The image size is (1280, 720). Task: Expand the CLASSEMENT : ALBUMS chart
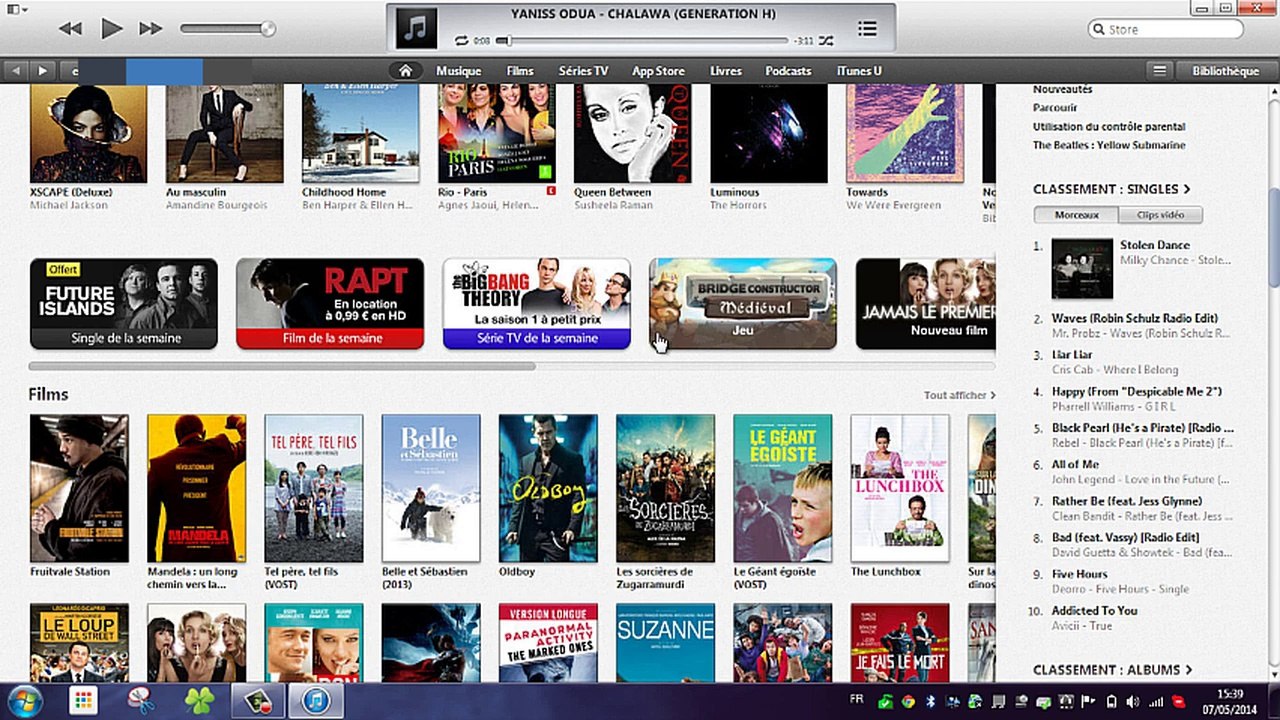(x=1112, y=670)
